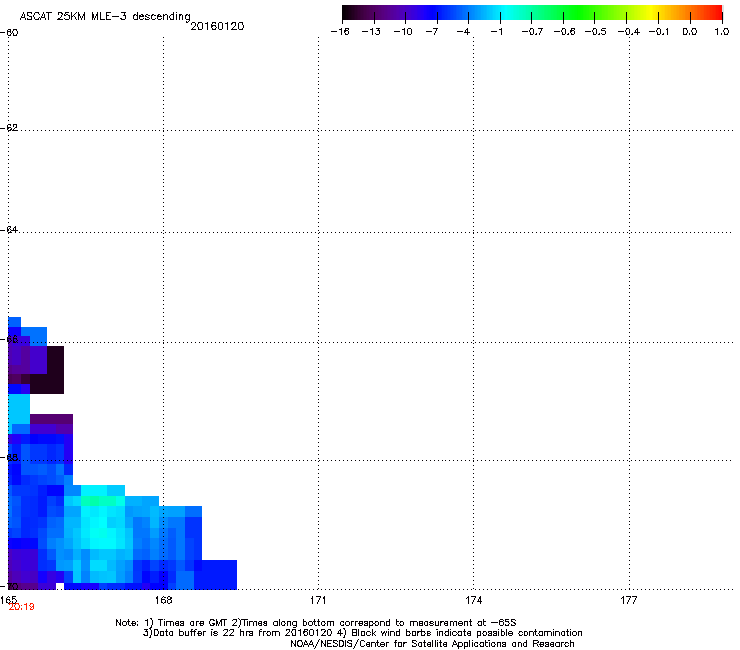This screenshot has width=740, height=650.
Task: Click the color bar label "-0.6"
Action: (564, 32)
